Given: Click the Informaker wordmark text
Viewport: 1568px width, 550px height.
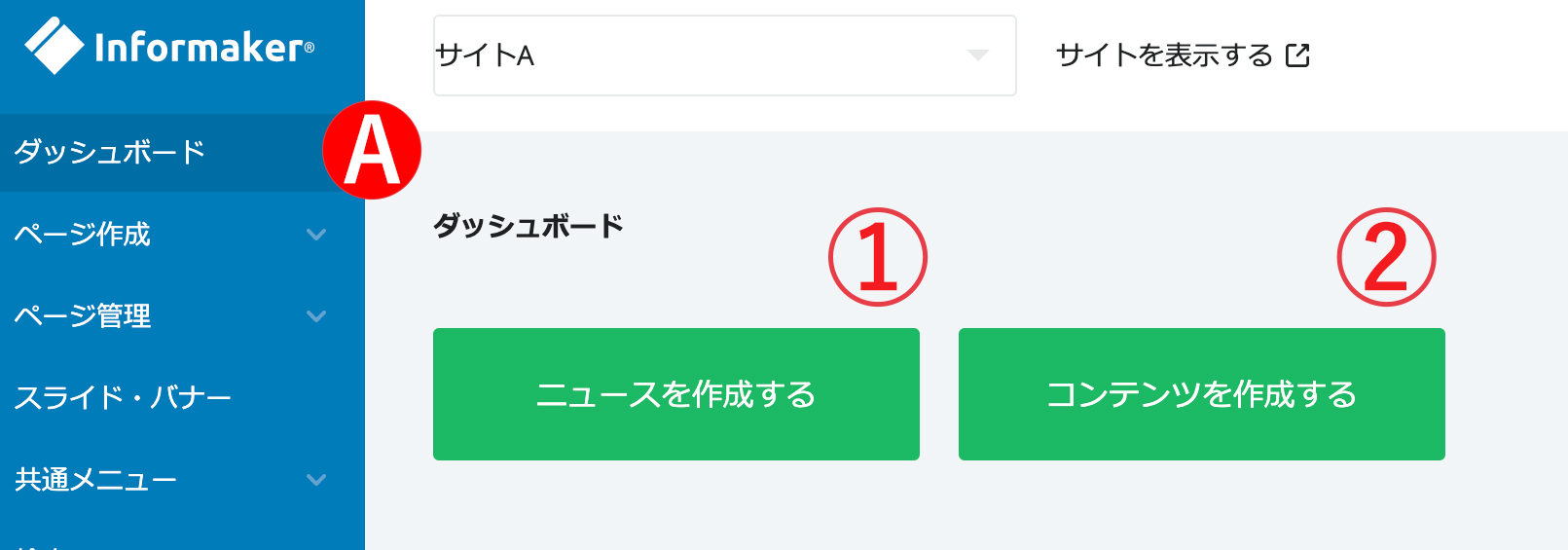Looking at the screenshot, I should click(204, 47).
